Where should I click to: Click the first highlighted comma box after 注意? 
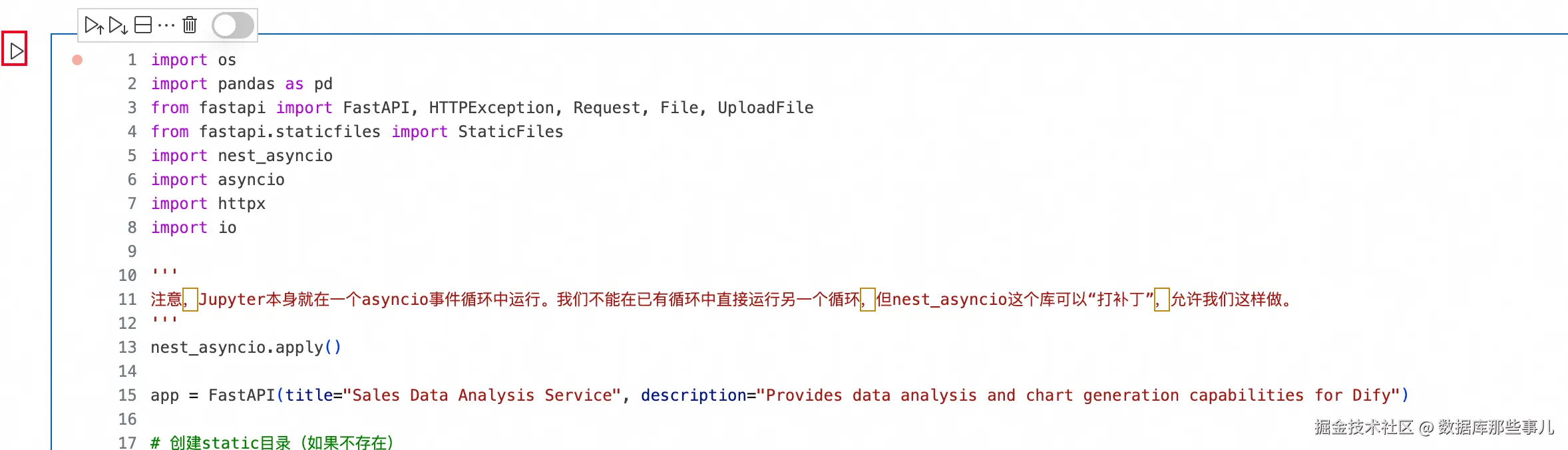(x=190, y=300)
